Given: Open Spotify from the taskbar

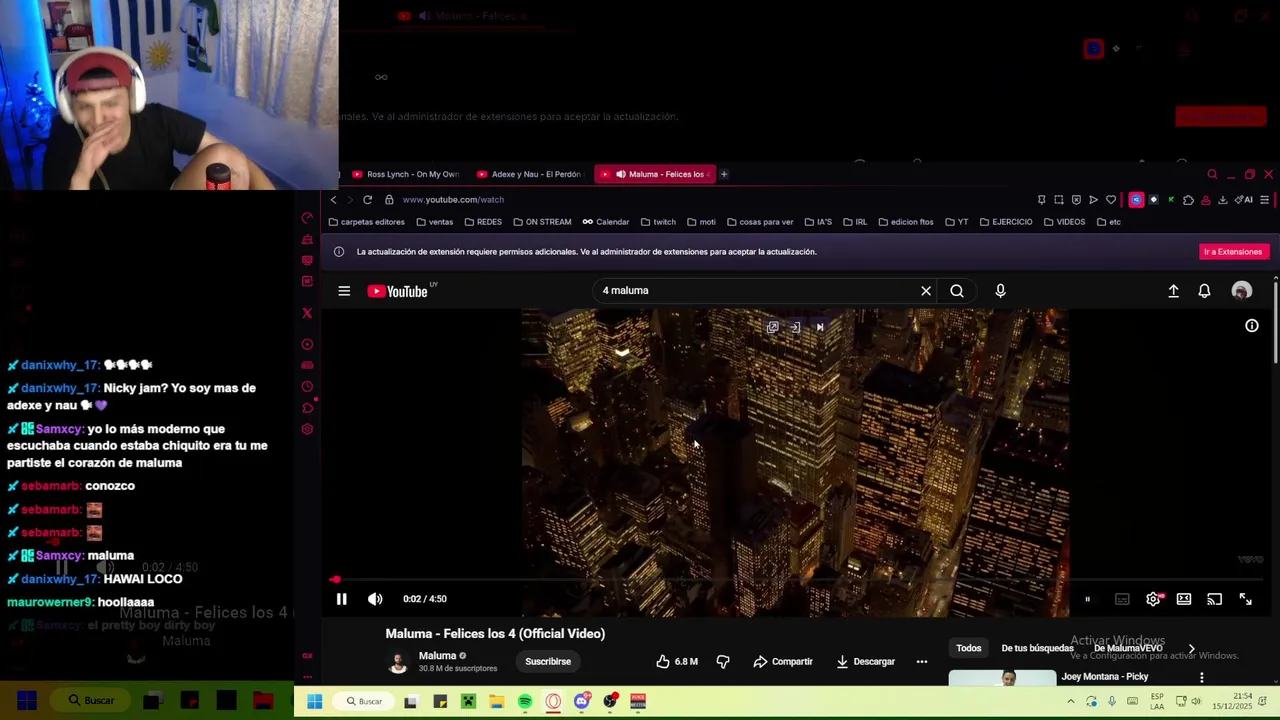Looking at the screenshot, I should point(525,702).
